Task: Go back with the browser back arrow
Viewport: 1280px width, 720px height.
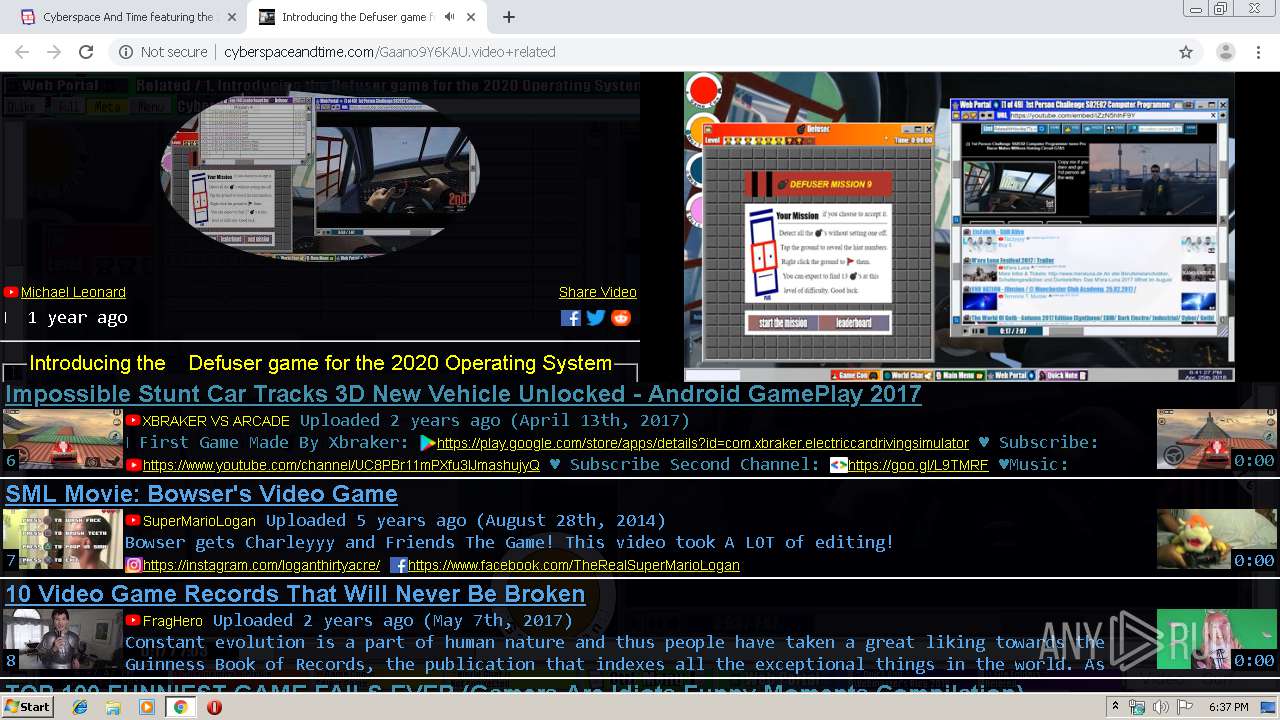Action: click(22, 52)
